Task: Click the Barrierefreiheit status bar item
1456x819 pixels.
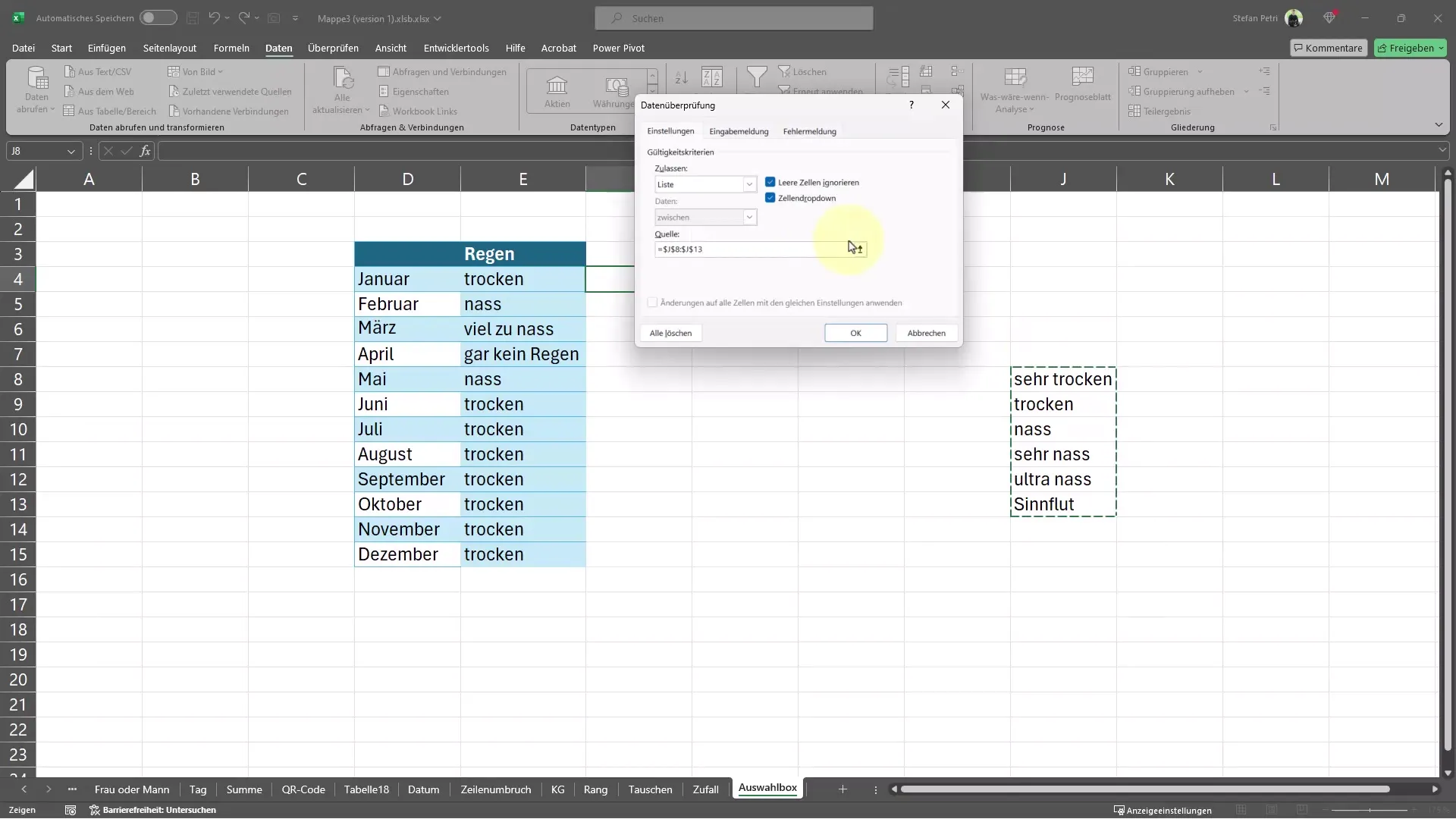Action: (x=152, y=810)
